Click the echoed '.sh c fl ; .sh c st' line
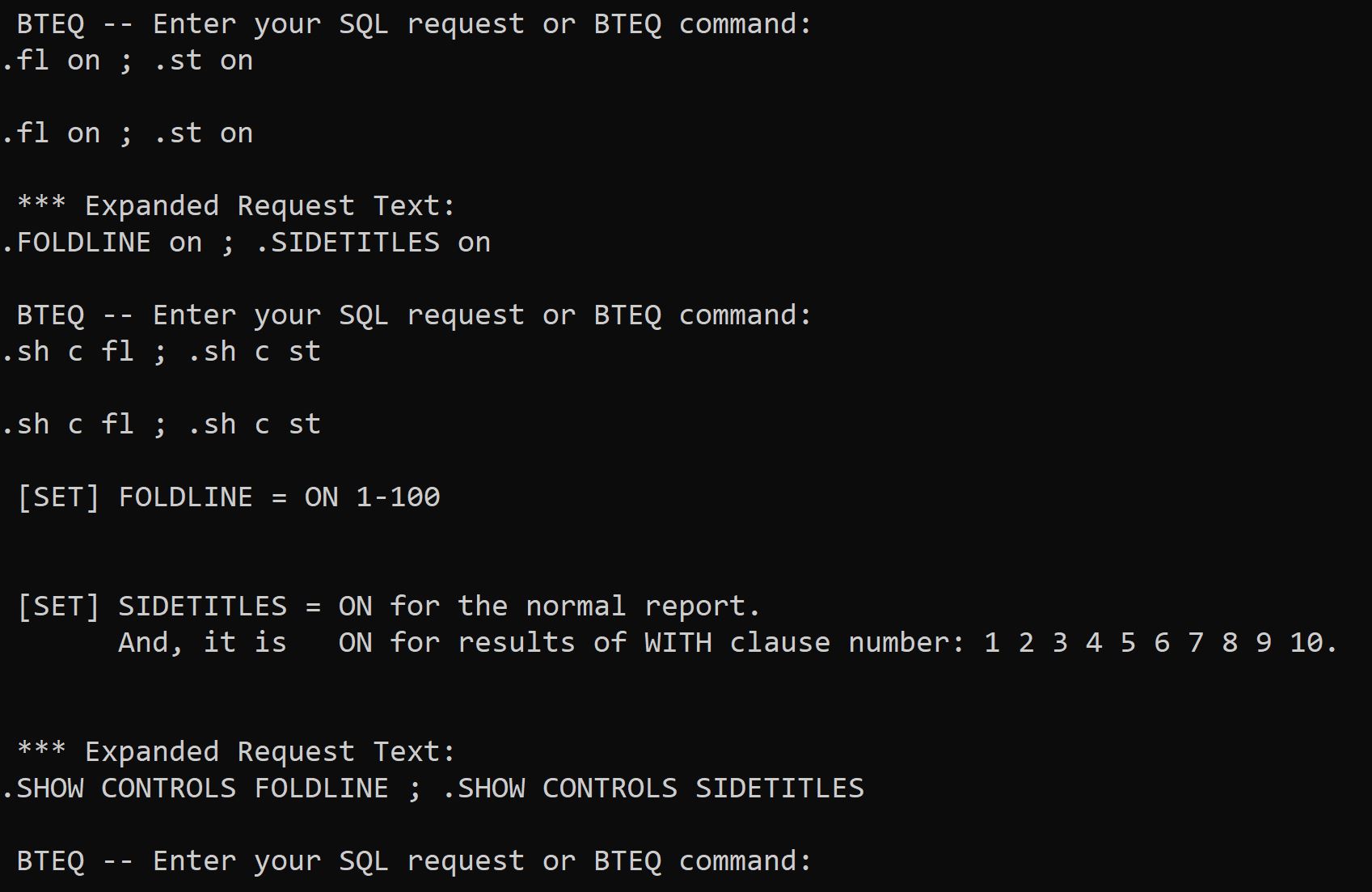1372x892 pixels. tap(162, 425)
